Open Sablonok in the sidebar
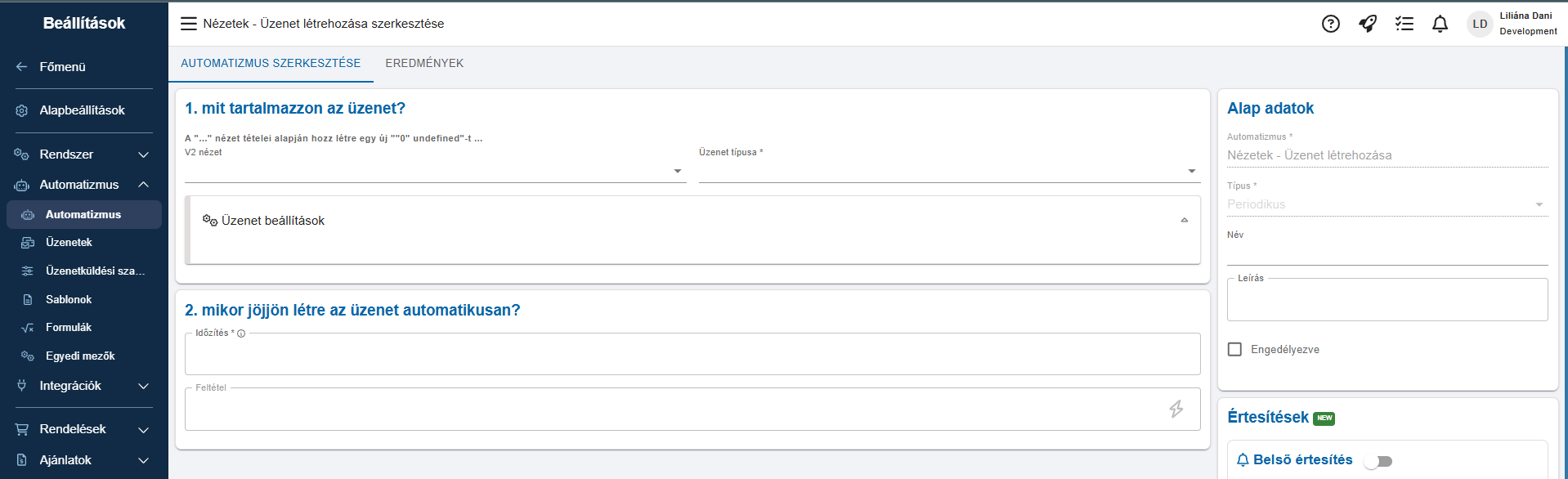Image resolution: width=1568 pixels, height=479 pixels. tap(69, 299)
